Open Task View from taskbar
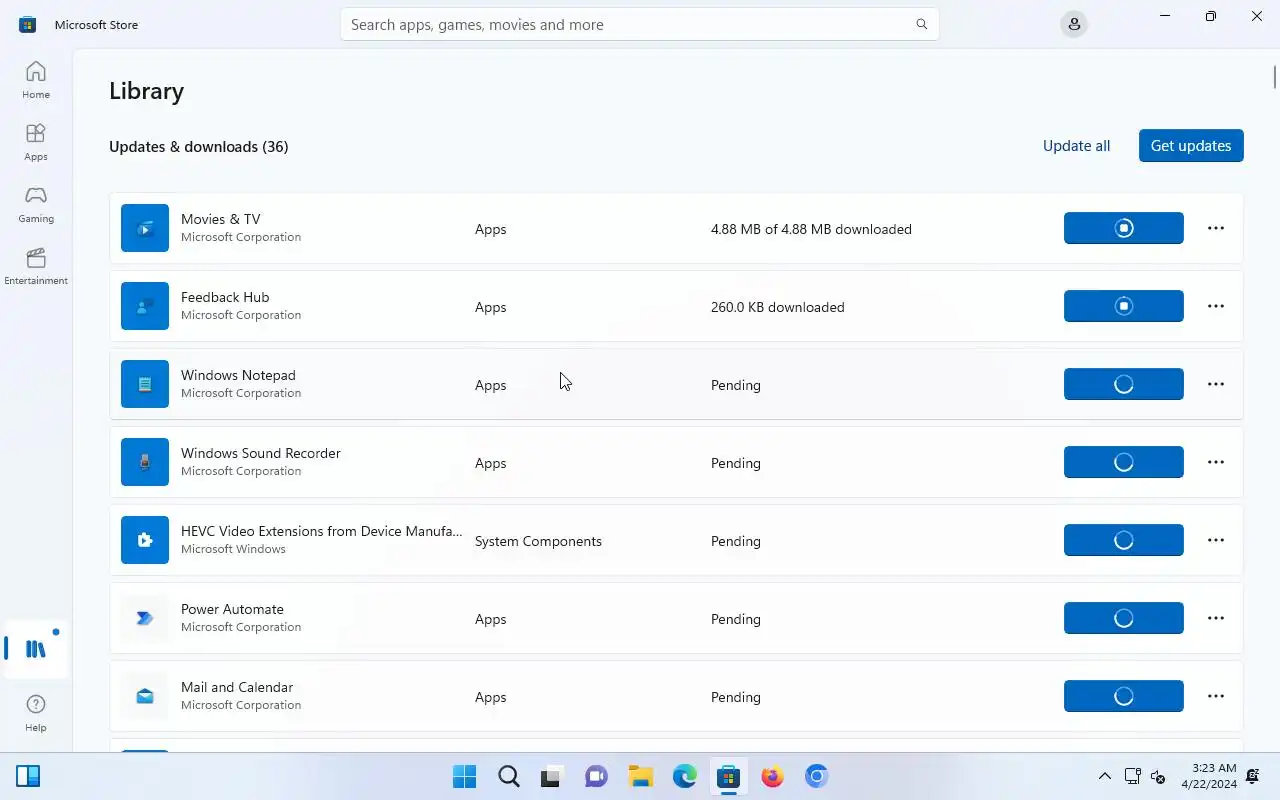This screenshot has width=1280, height=800. (x=553, y=776)
